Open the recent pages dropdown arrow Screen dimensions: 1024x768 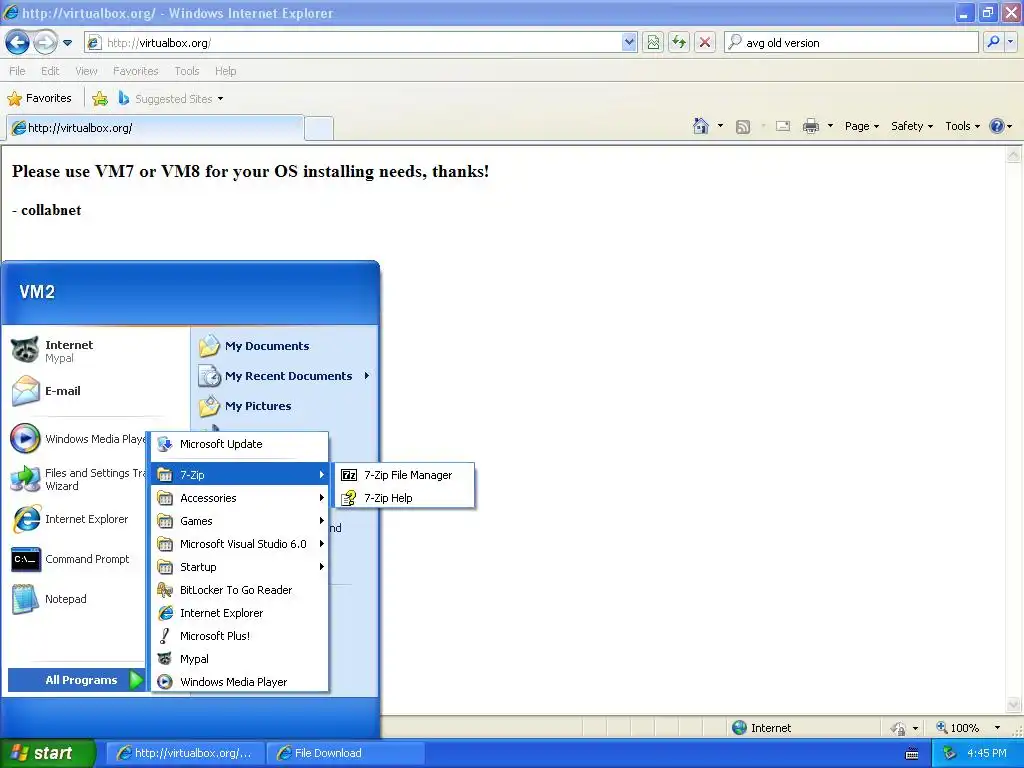pyautogui.click(x=67, y=43)
